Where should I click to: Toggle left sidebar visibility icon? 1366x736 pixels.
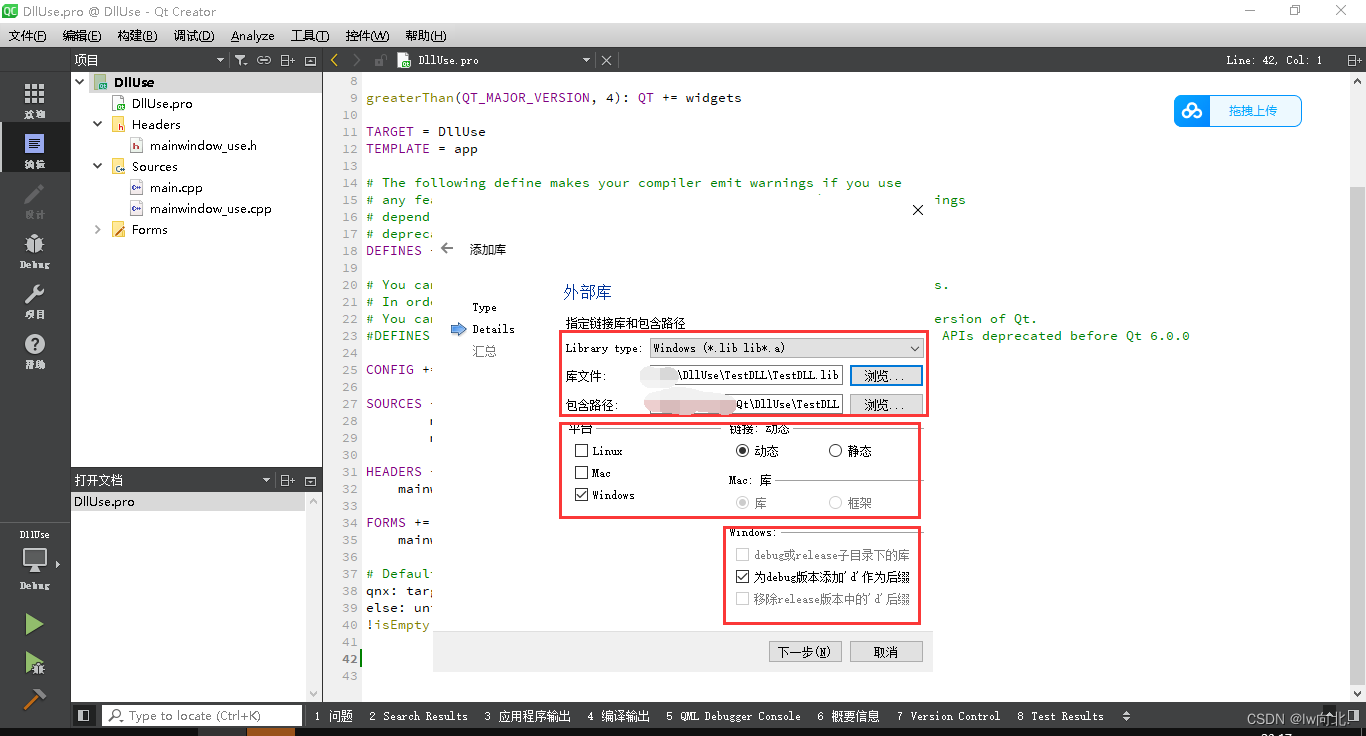coord(84,716)
